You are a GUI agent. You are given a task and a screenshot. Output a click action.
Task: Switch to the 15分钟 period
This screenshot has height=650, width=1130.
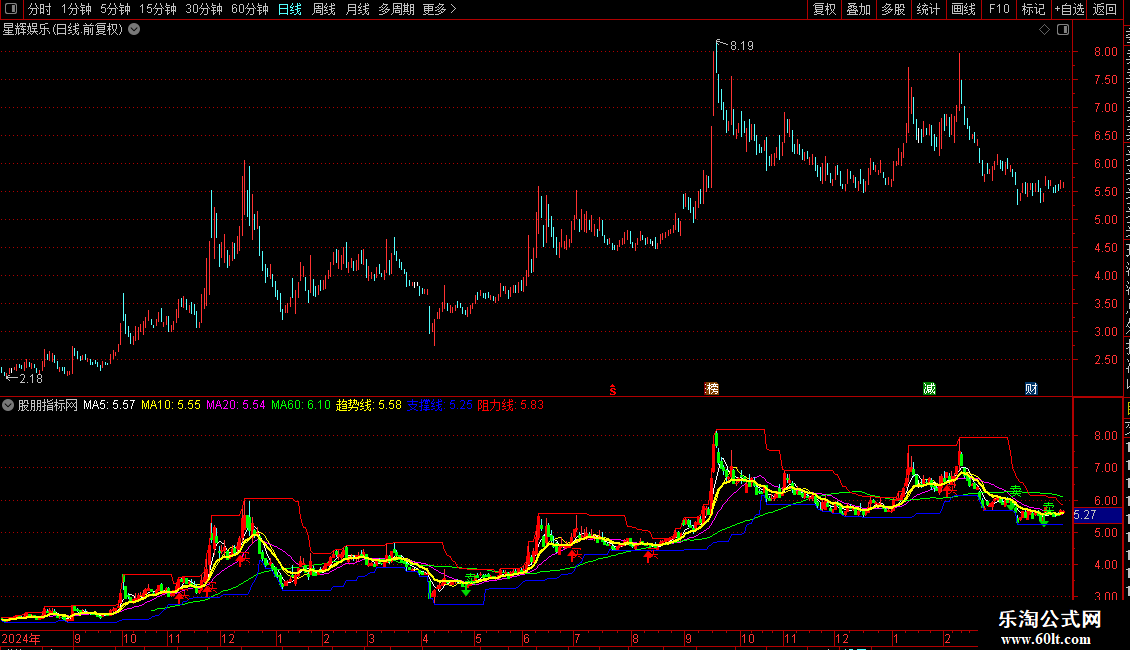point(158,9)
